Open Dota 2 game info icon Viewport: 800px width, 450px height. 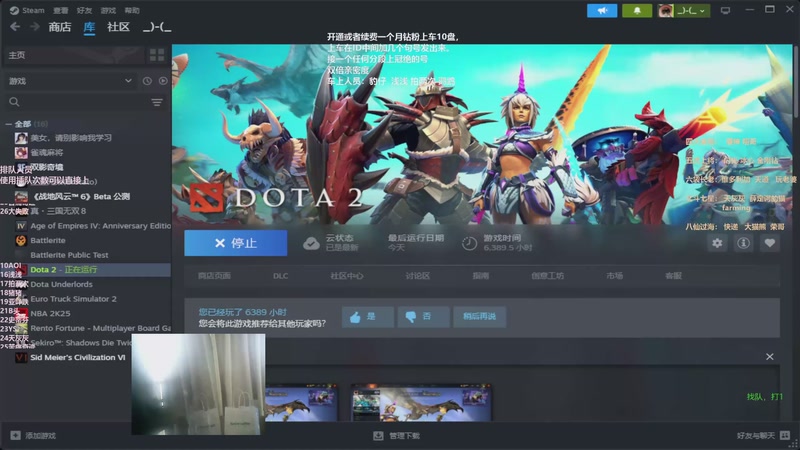[743, 243]
